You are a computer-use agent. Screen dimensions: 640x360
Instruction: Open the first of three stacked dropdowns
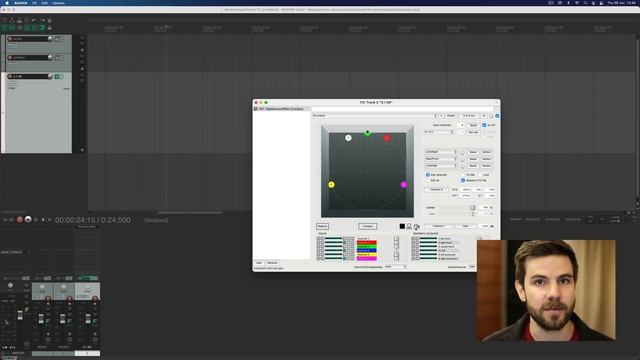(440, 152)
